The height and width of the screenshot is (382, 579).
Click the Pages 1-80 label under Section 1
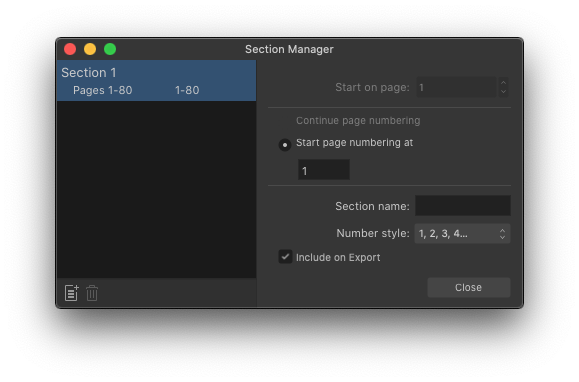[x=103, y=90]
